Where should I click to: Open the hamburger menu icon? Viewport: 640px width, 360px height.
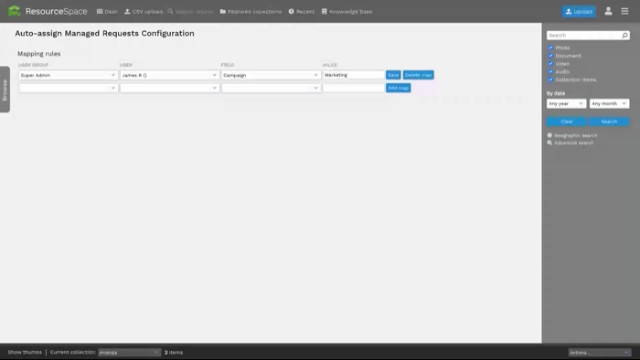(x=624, y=11)
